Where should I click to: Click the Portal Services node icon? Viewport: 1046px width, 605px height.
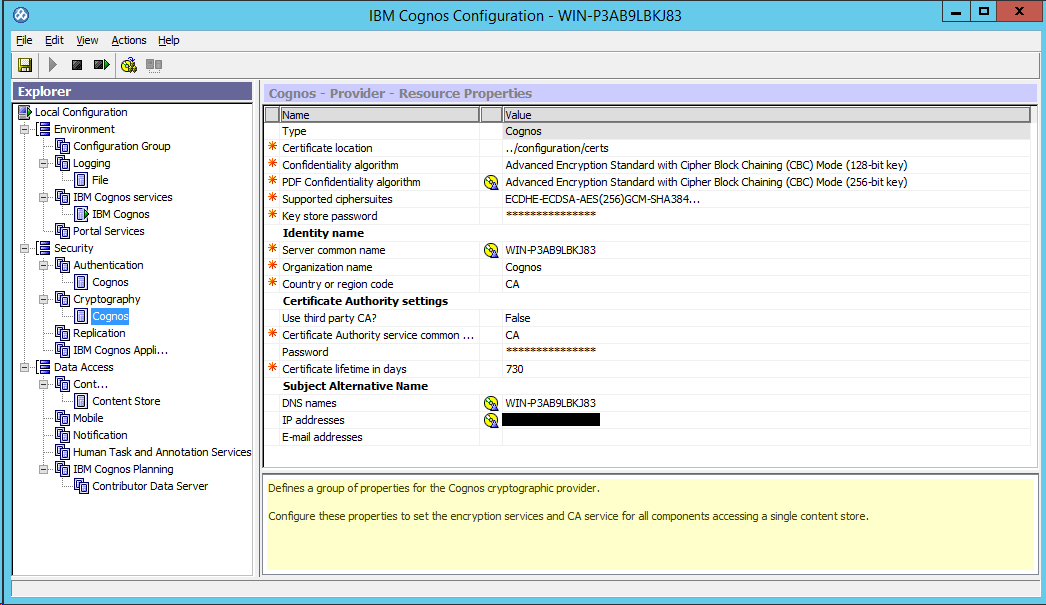tap(63, 231)
